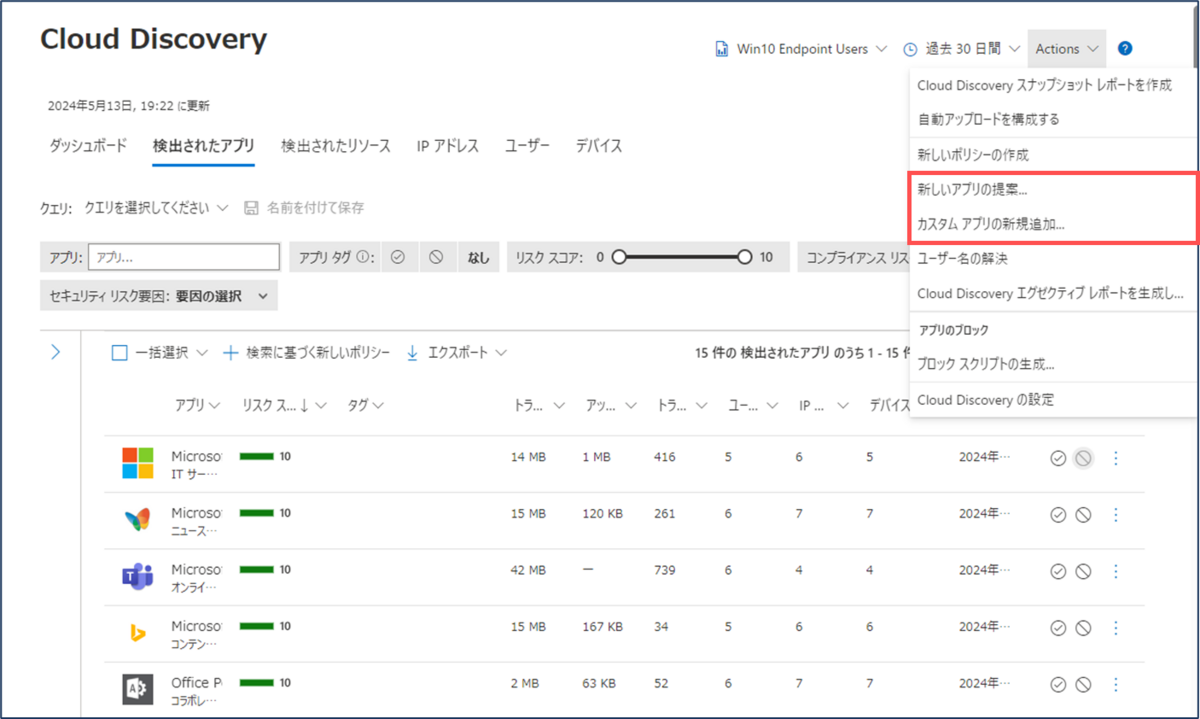Click the アプリ タグ info icon

364,257
